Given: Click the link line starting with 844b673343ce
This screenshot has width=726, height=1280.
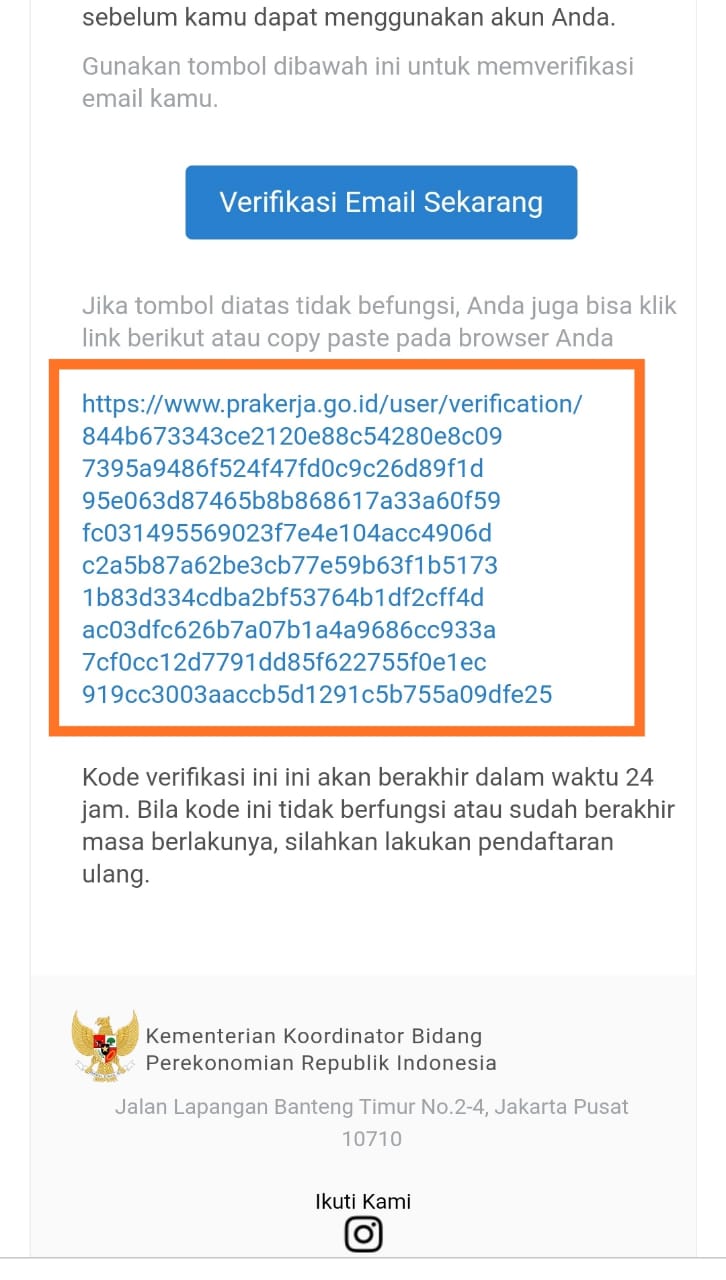Looking at the screenshot, I should 292,437.
